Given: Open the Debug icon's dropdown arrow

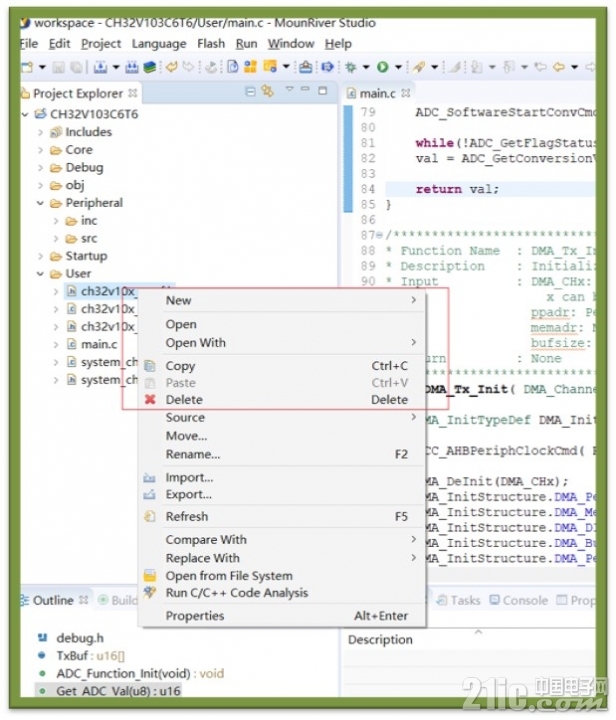Looking at the screenshot, I should point(366,68).
